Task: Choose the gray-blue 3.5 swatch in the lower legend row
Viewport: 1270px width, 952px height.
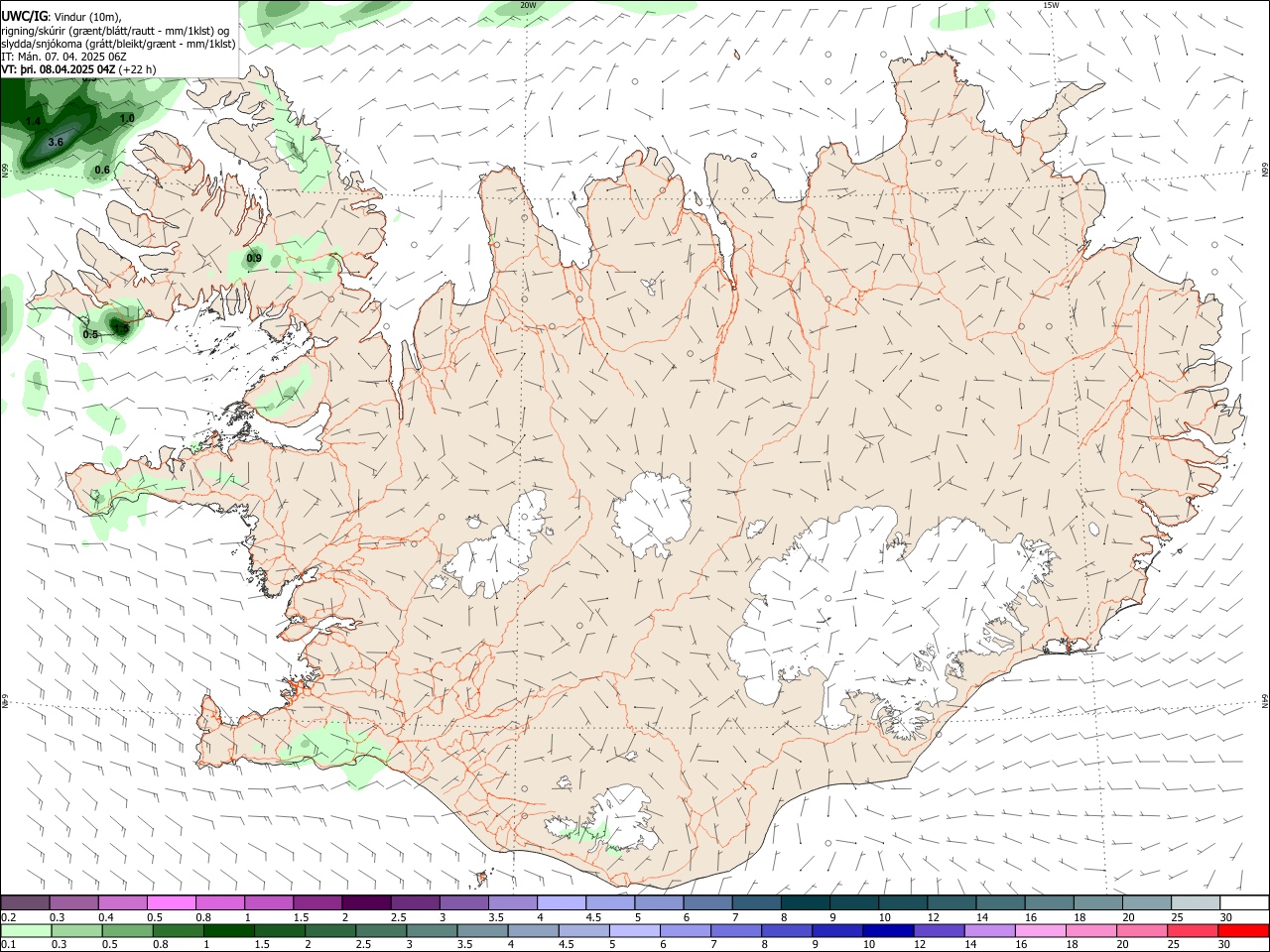Action: (482, 931)
